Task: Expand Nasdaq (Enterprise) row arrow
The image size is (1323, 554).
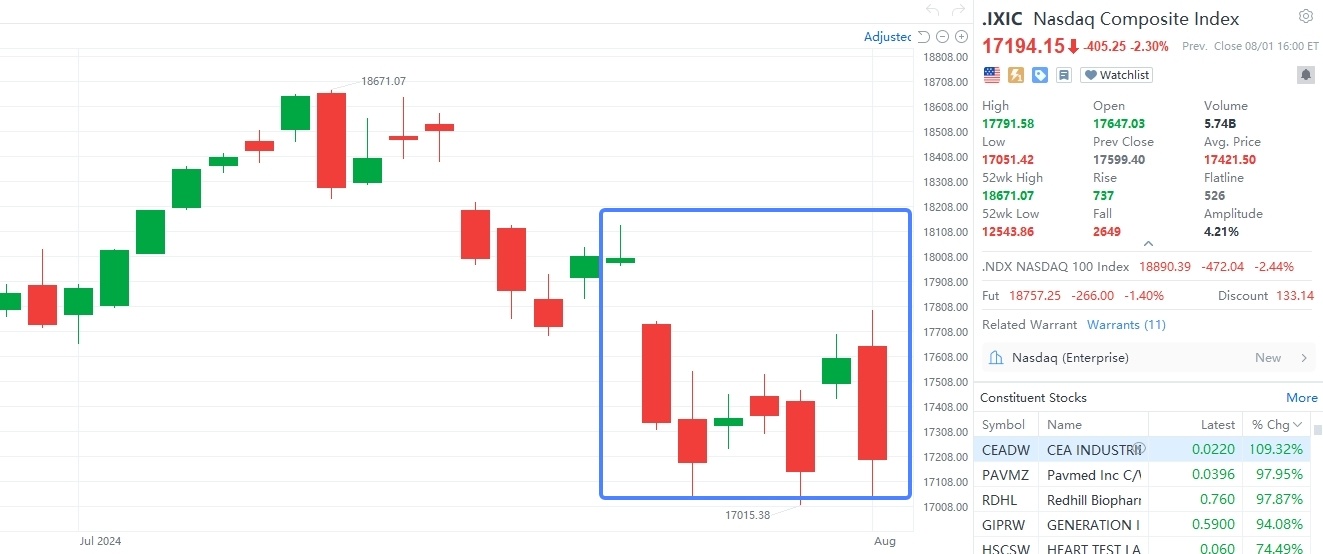Action: (1304, 358)
